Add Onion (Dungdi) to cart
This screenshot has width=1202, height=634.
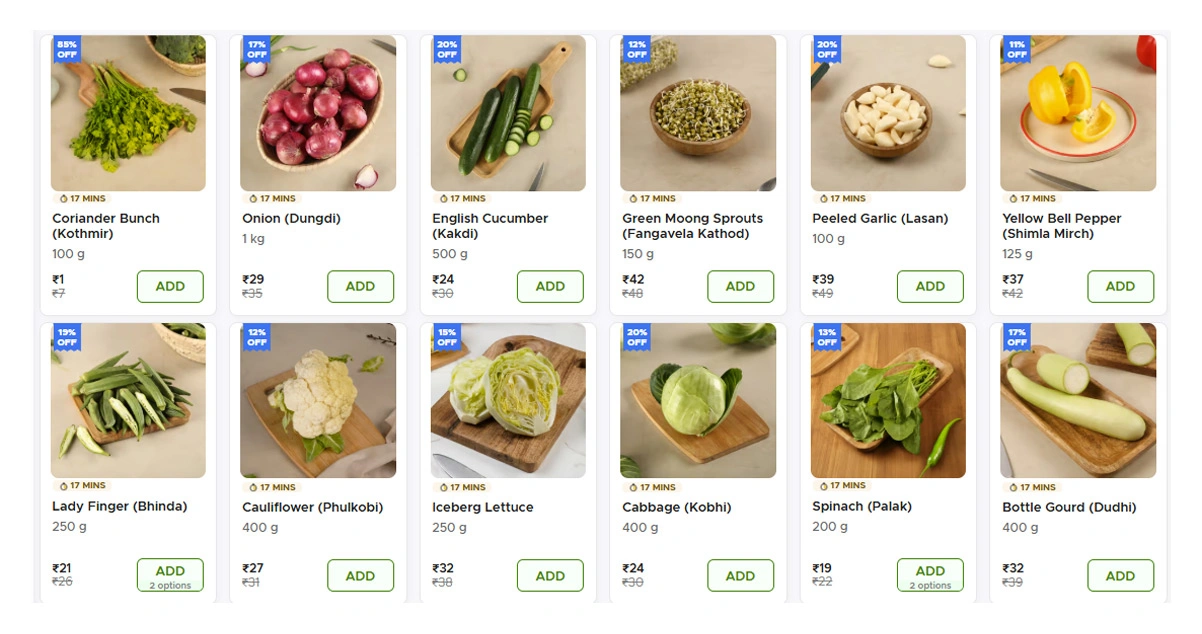pyautogui.click(x=360, y=286)
